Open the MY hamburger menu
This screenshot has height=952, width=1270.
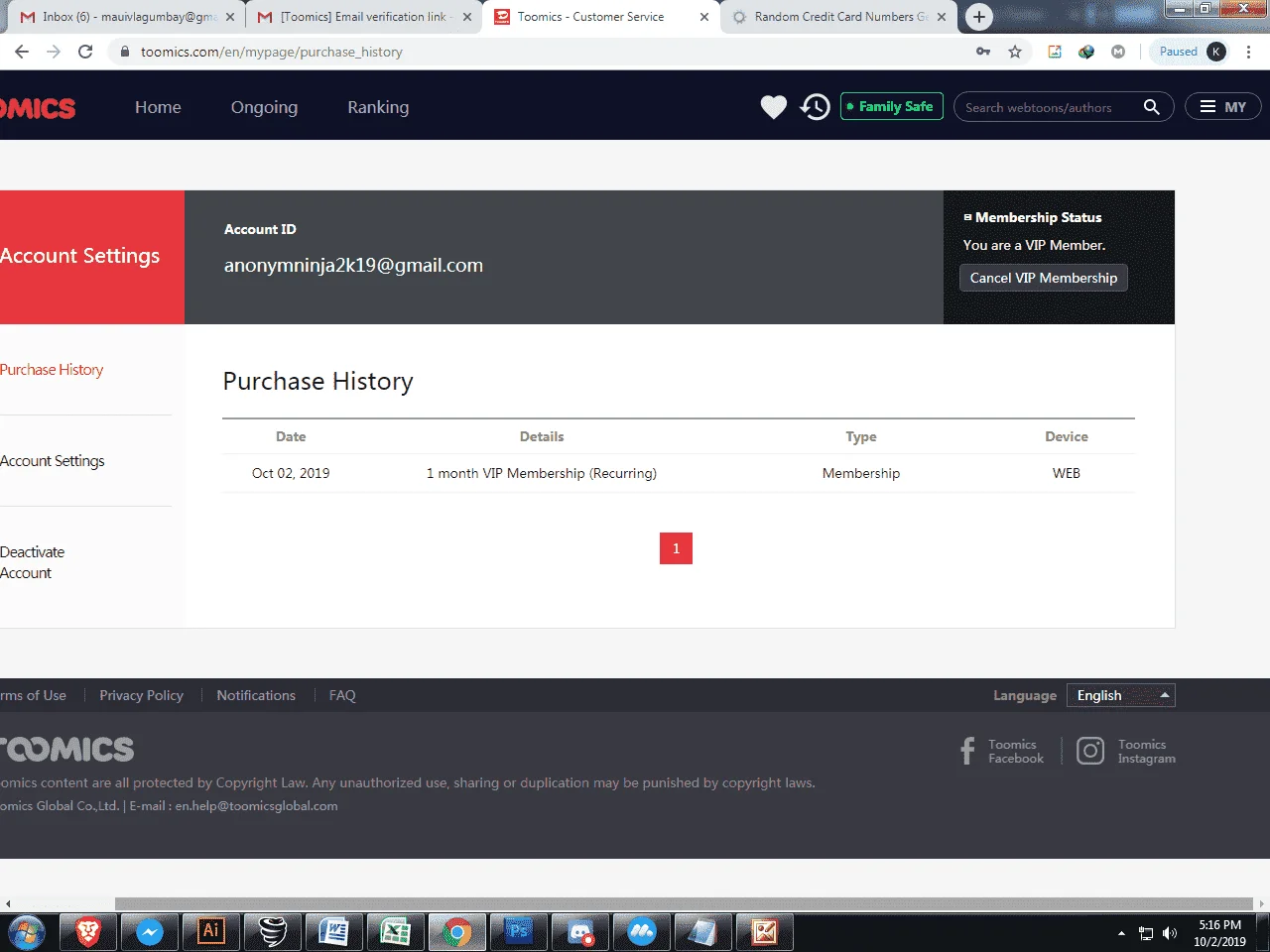1222,107
